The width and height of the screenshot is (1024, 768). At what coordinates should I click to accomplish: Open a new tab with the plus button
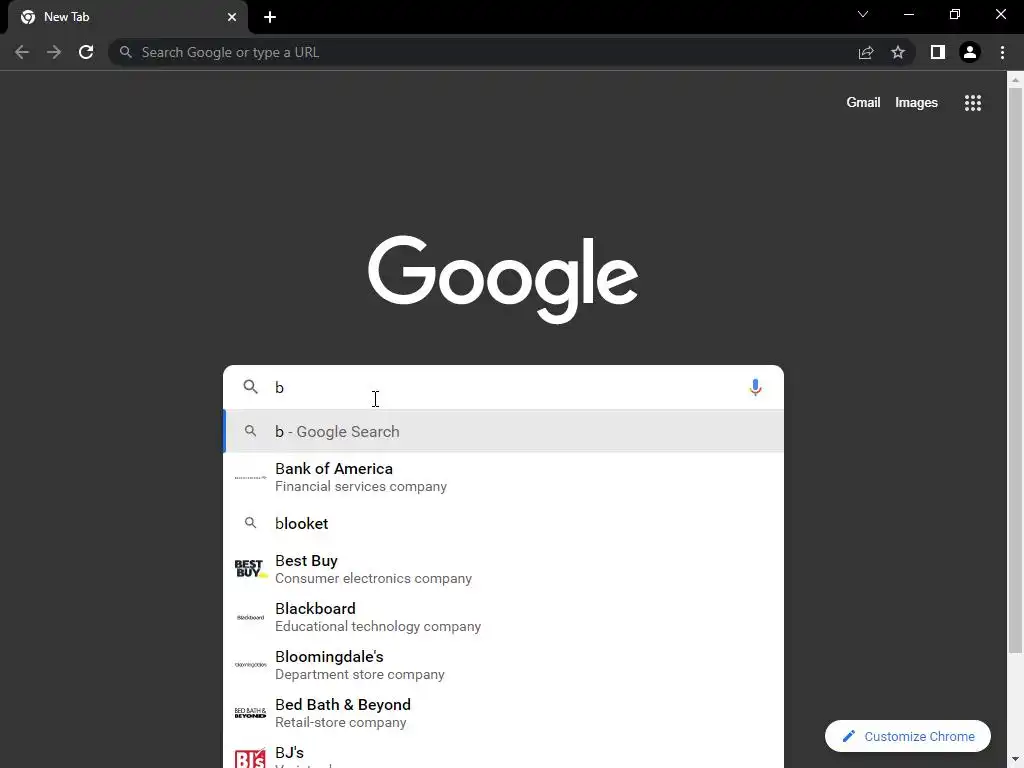click(x=270, y=17)
